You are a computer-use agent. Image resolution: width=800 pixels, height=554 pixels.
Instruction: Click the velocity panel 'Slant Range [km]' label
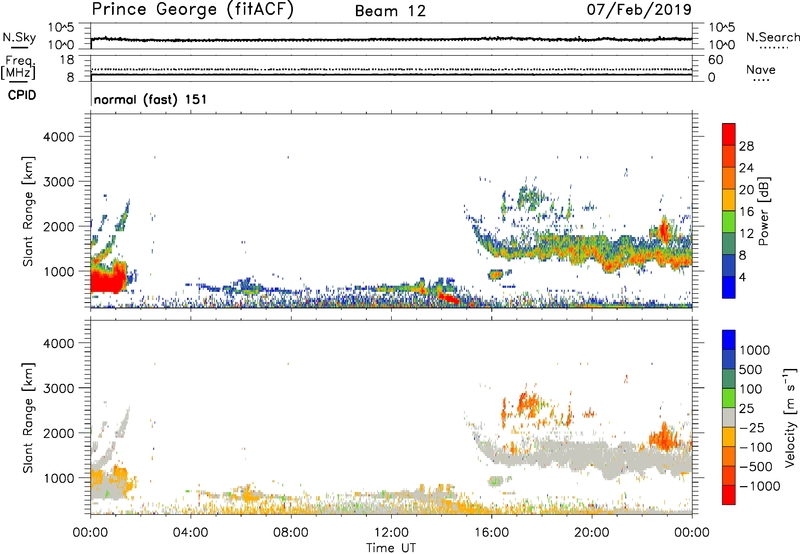tap(28, 417)
